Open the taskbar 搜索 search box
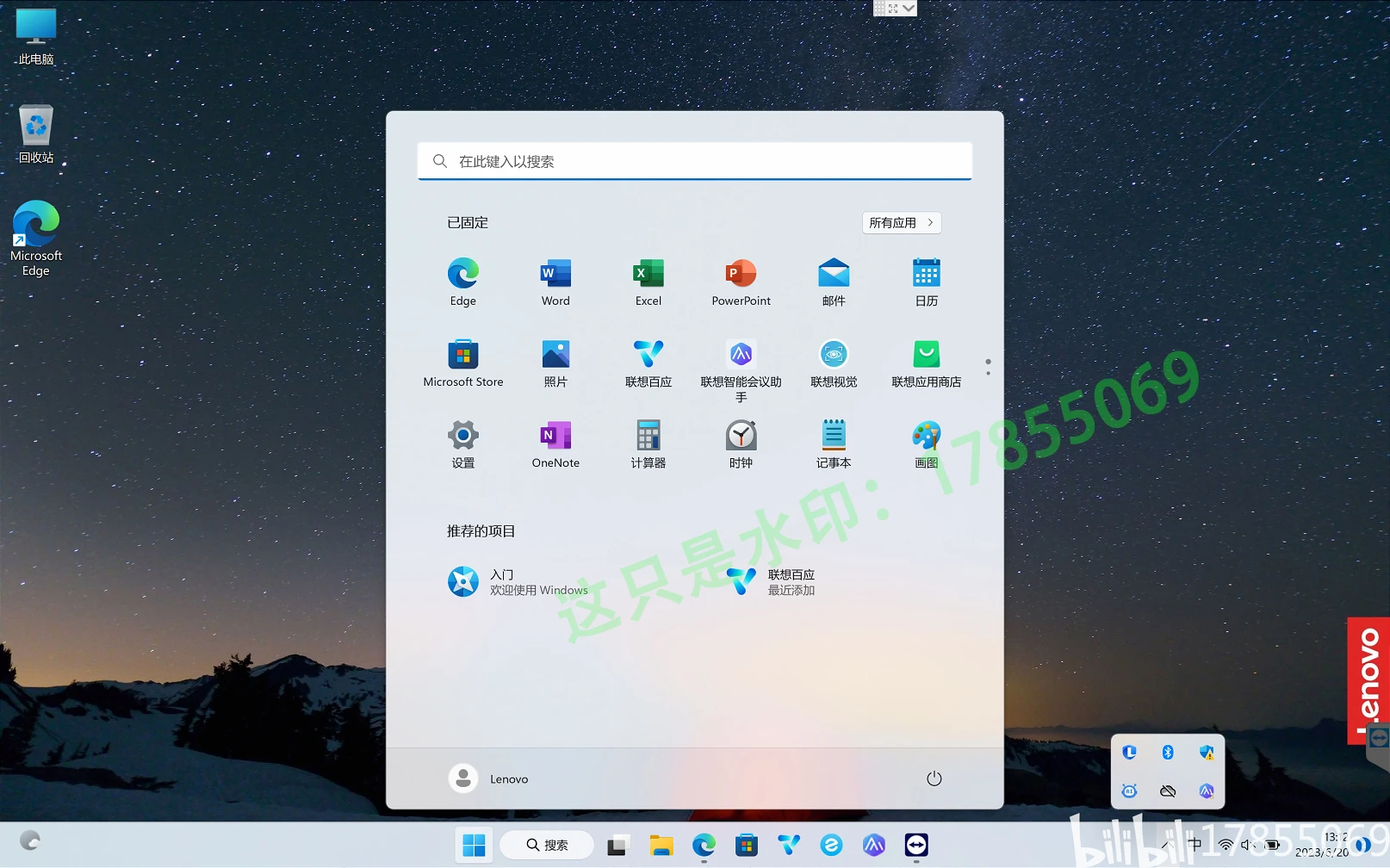The image size is (1390, 868). click(x=547, y=846)
